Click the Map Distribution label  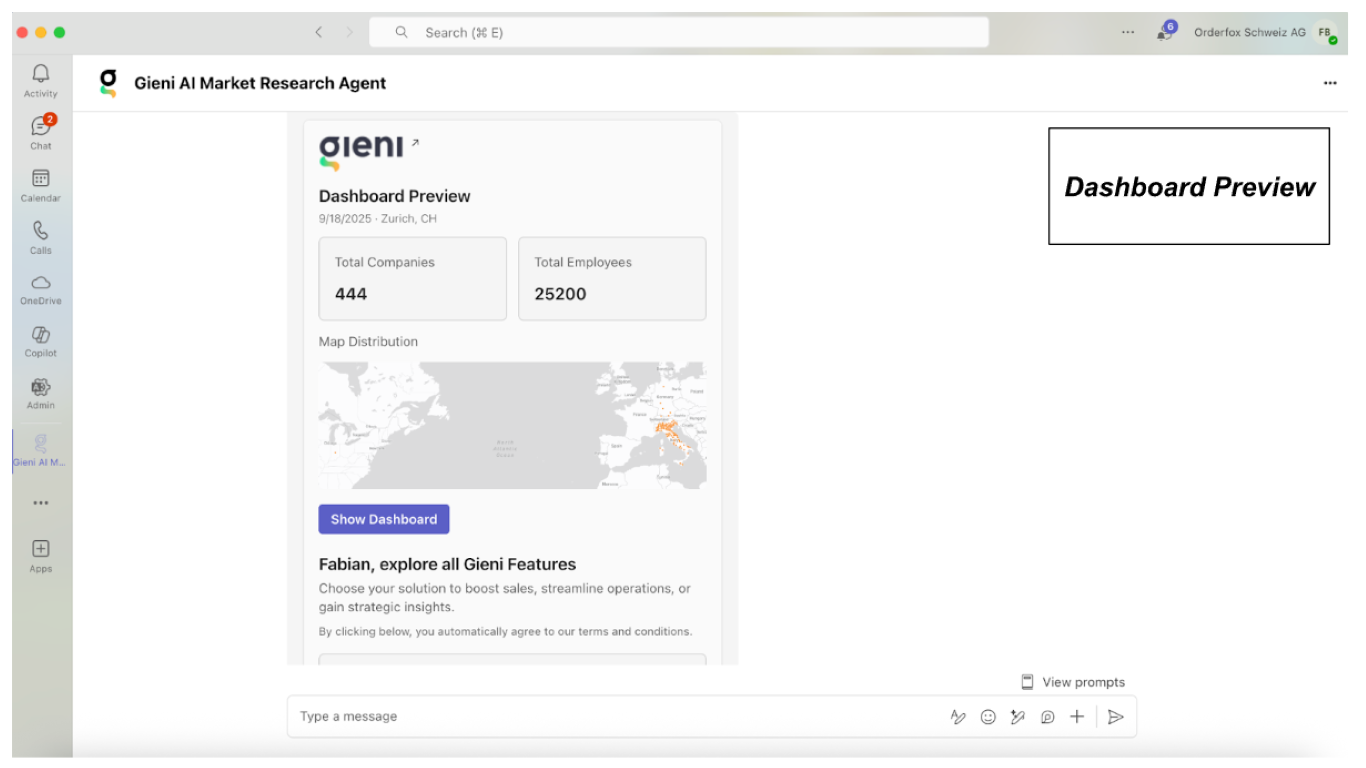pos(368,341)
